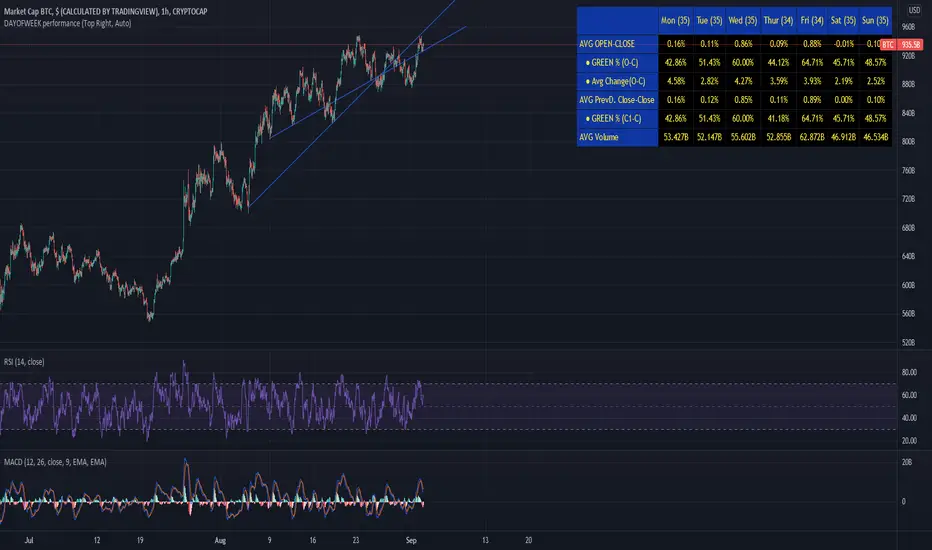
Task: Click the 41.18% Thursday GREEN % (C1-C) cell
Action: 778,118
